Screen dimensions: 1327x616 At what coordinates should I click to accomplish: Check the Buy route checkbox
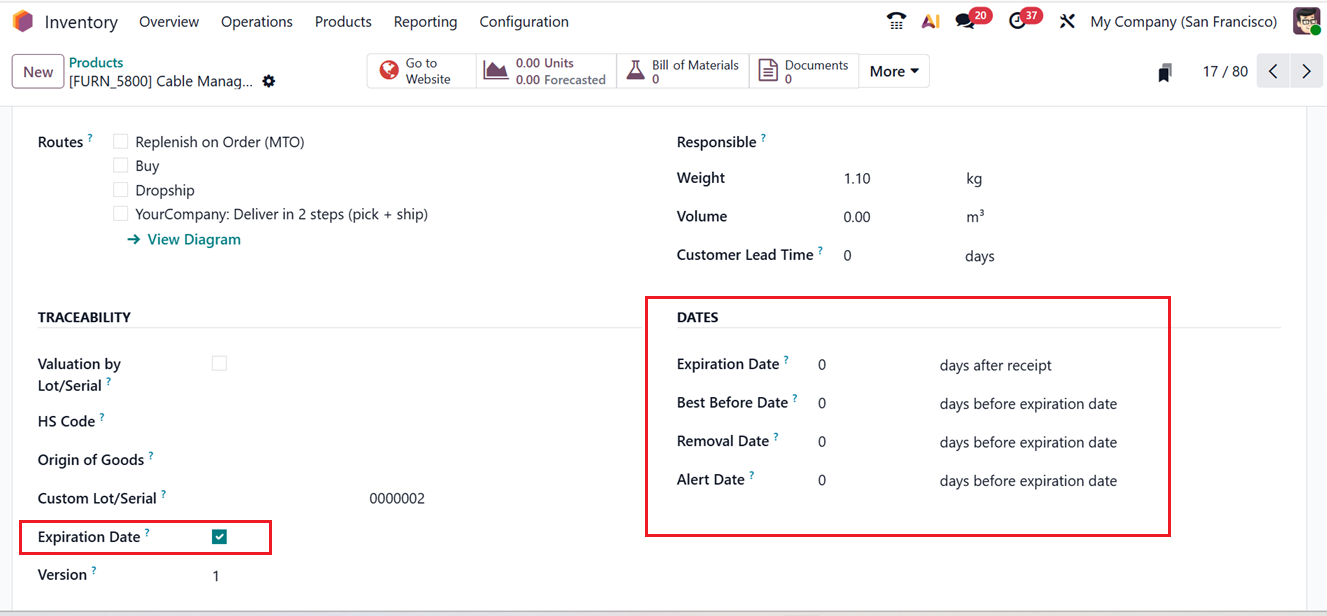click(120, 166)
